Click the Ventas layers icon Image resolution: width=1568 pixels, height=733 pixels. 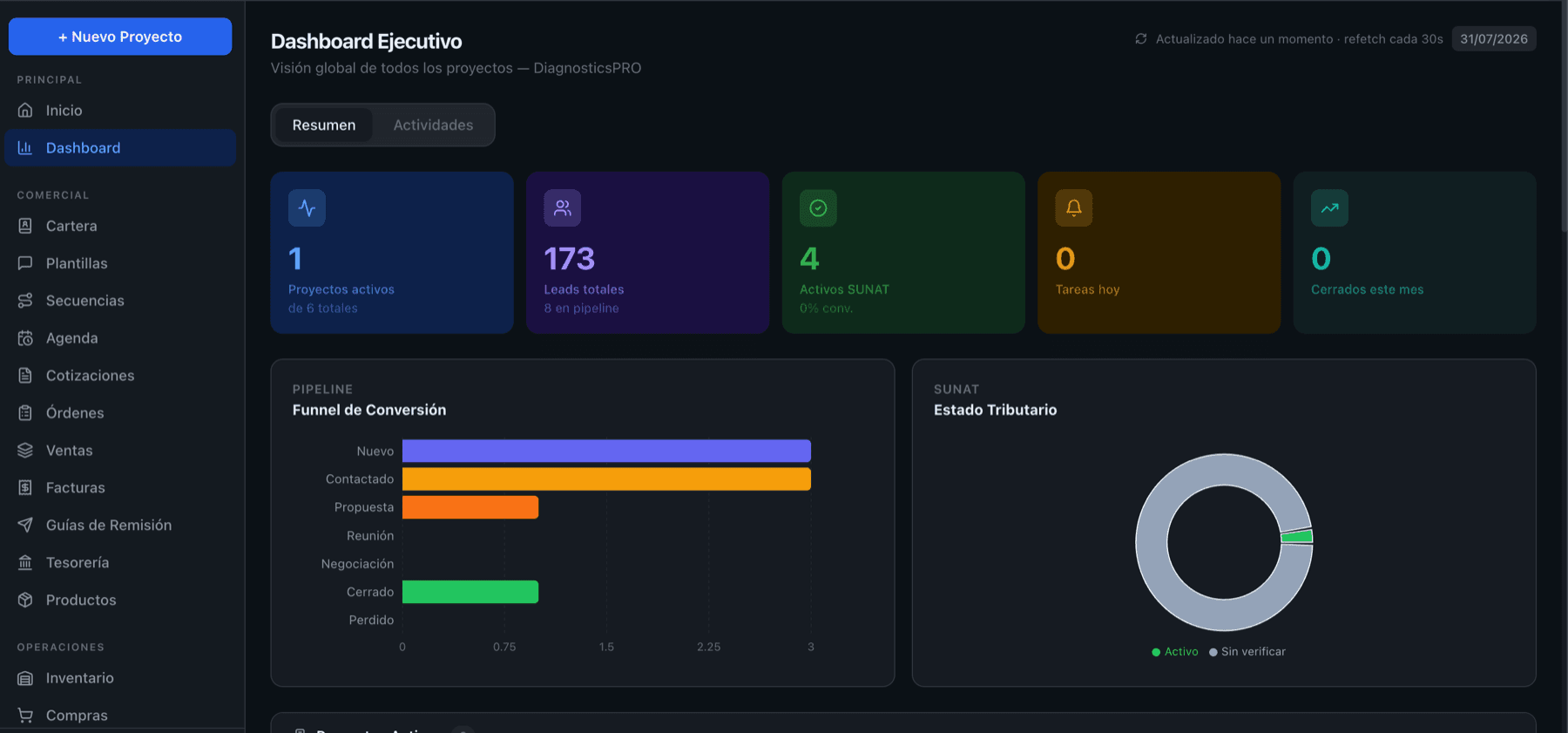pos(25,451)
